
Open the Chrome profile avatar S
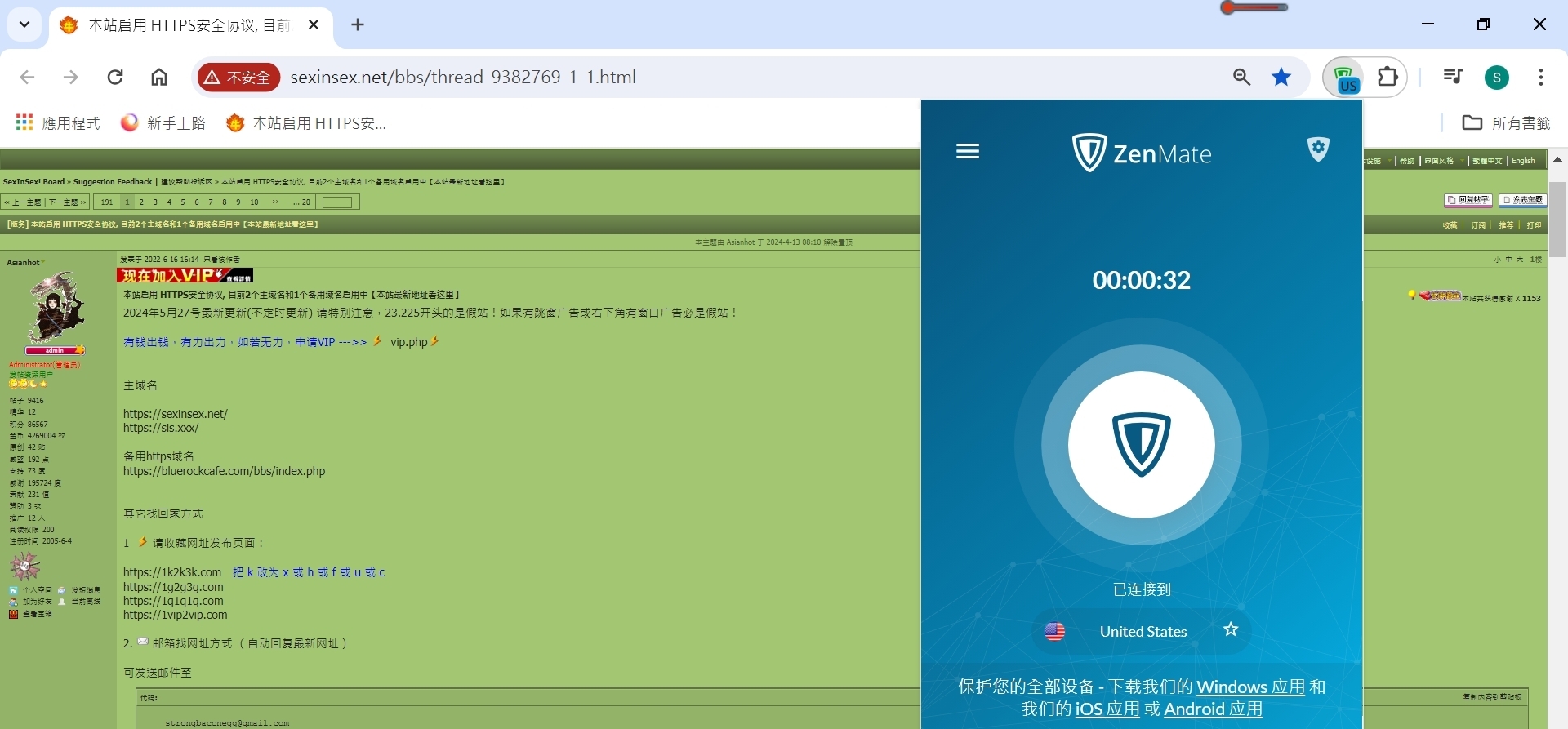tap(1496, 78)
